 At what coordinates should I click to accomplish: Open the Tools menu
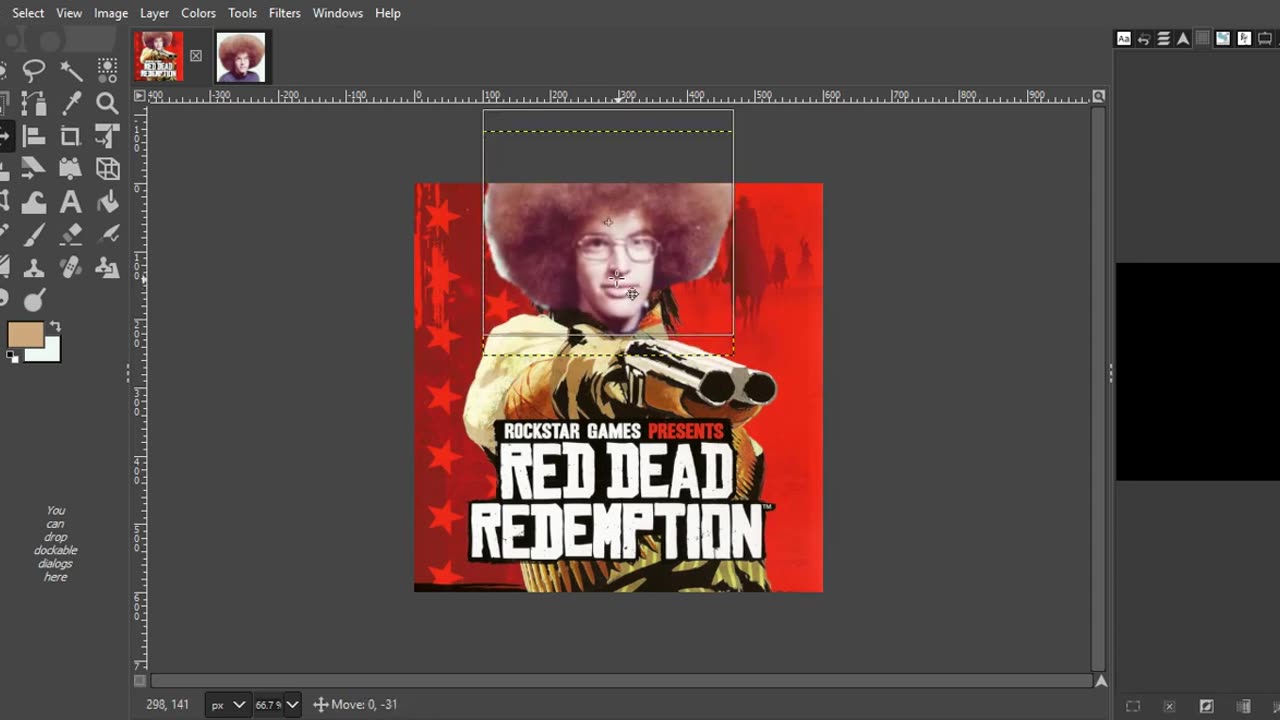click(242, 13)
